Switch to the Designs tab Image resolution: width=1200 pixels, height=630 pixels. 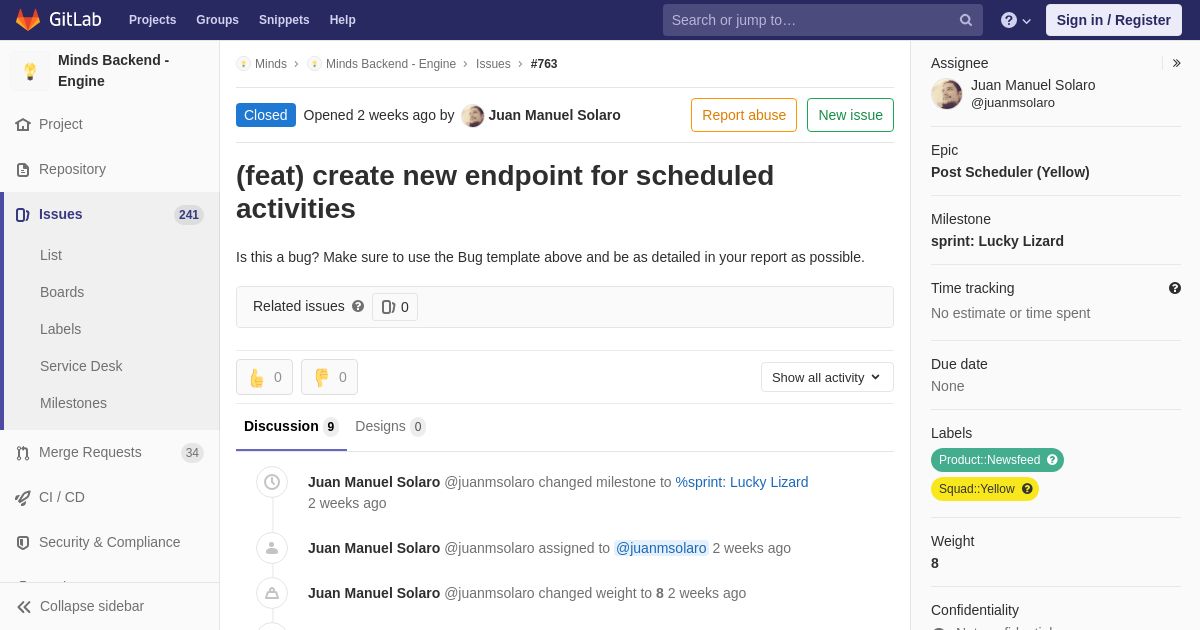click(x=389, y=426)
